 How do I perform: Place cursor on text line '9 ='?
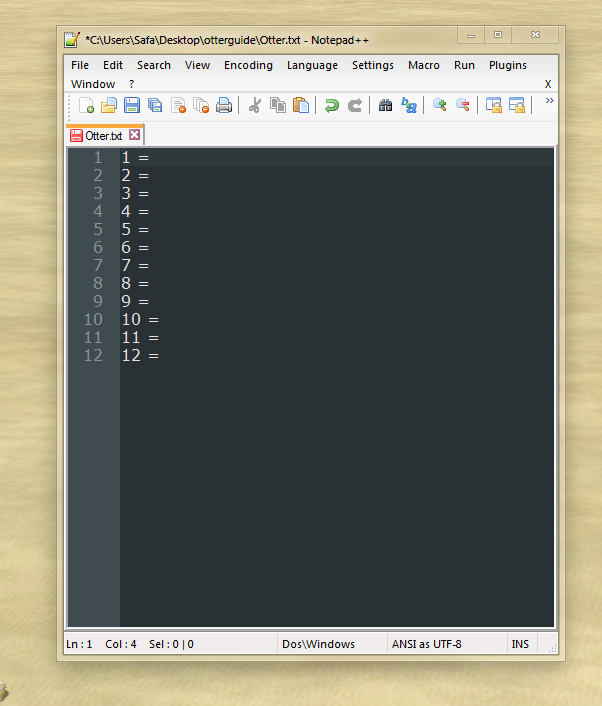point(135,301)
